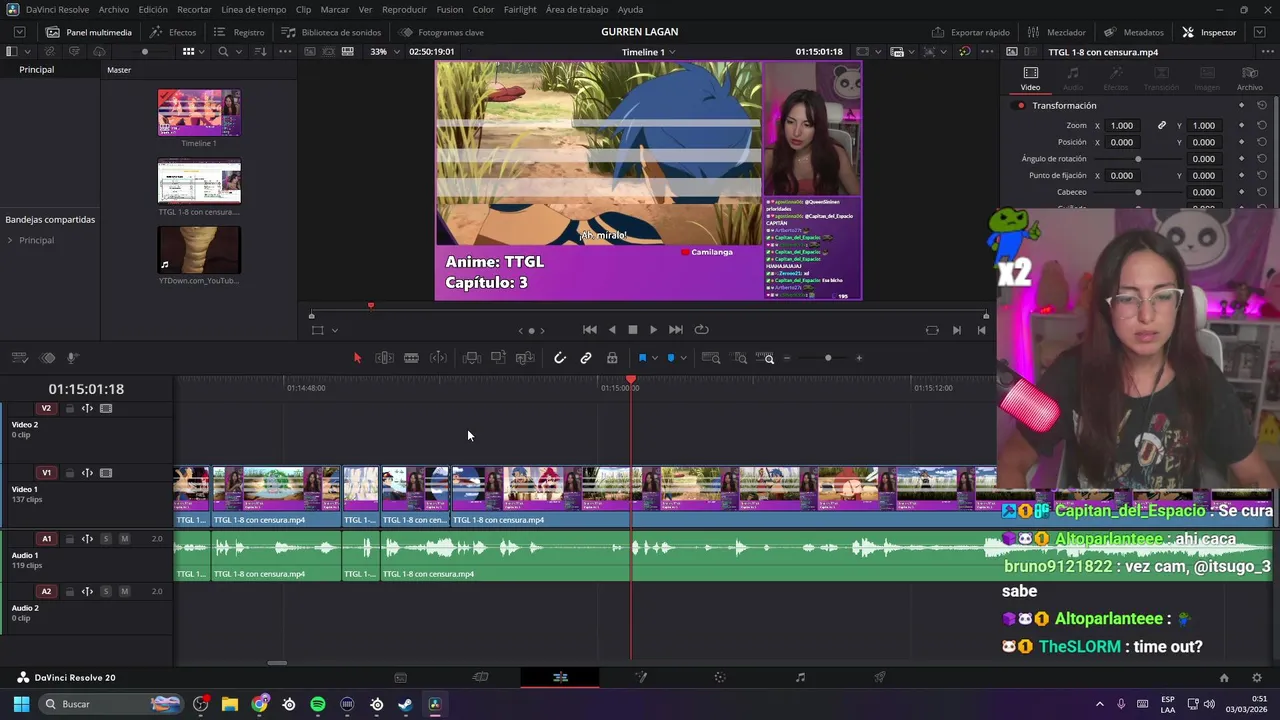Open the Edición menu
Screen dimensions: 1280x720
pyautogui.click(x=153, y=9)
